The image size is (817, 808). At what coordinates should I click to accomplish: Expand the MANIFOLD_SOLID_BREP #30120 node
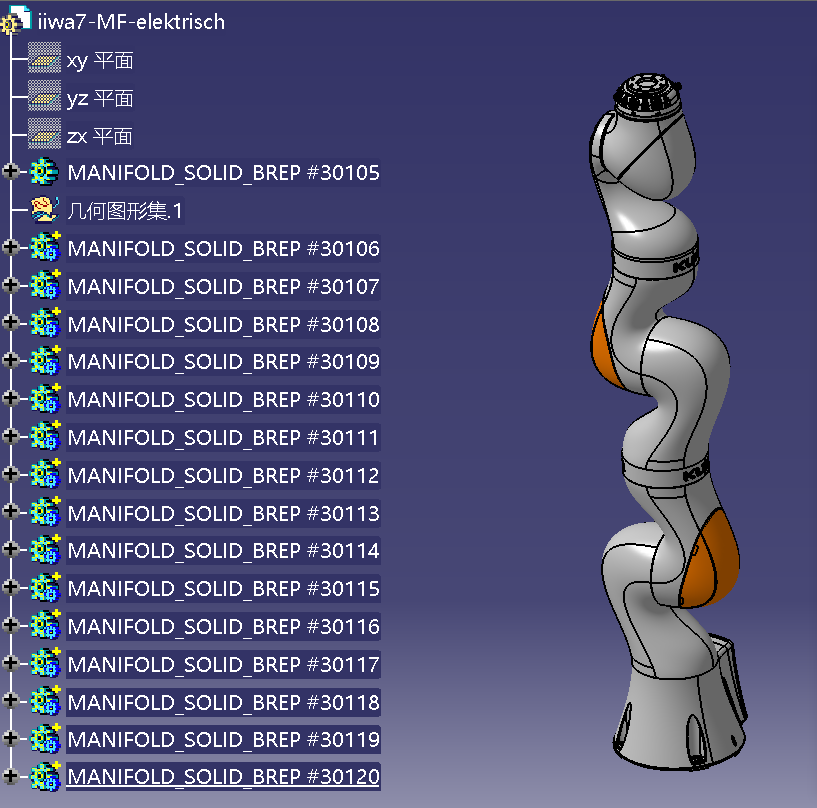[11, 777]
